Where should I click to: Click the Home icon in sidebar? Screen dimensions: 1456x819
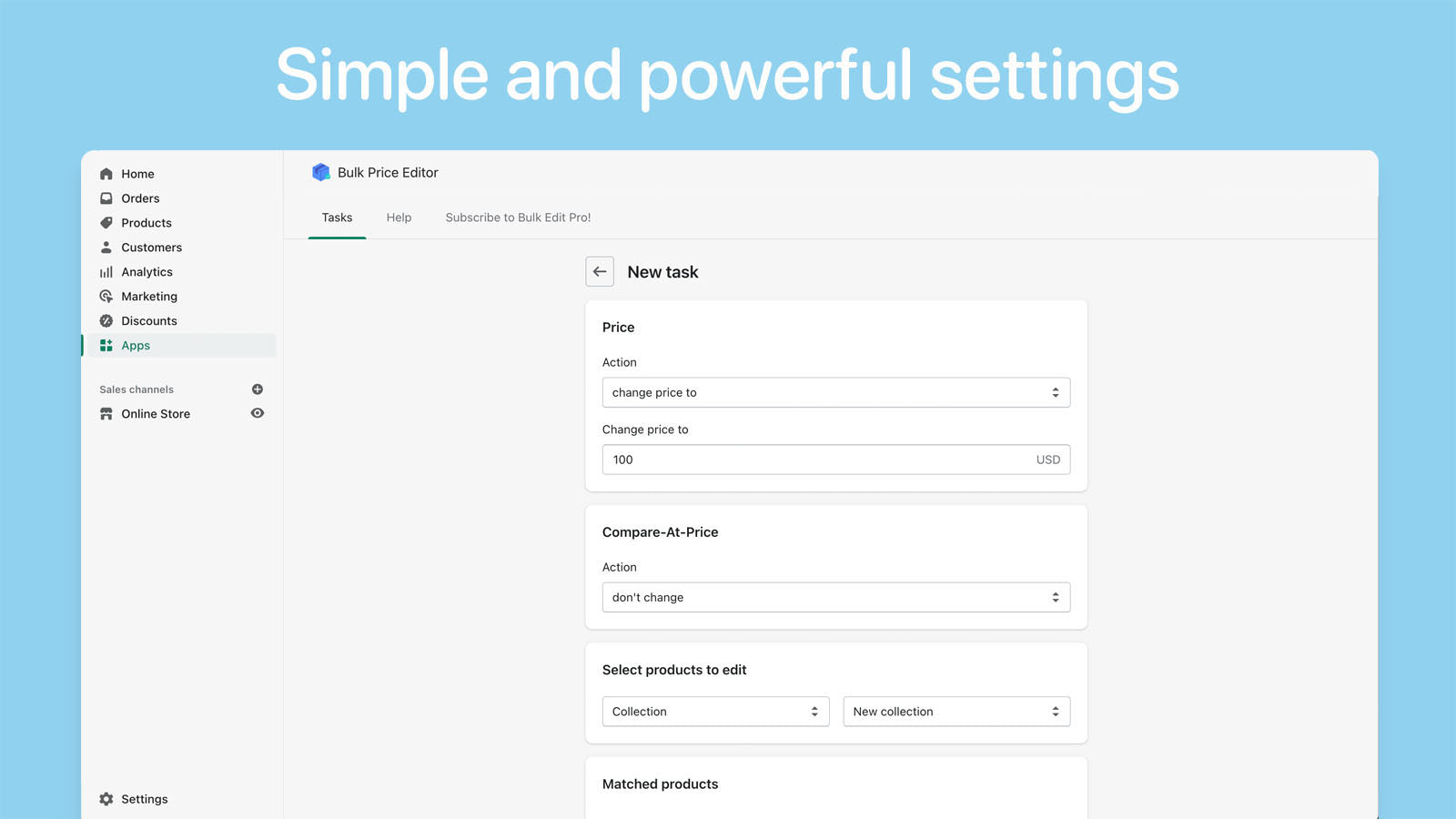[106, 173]
